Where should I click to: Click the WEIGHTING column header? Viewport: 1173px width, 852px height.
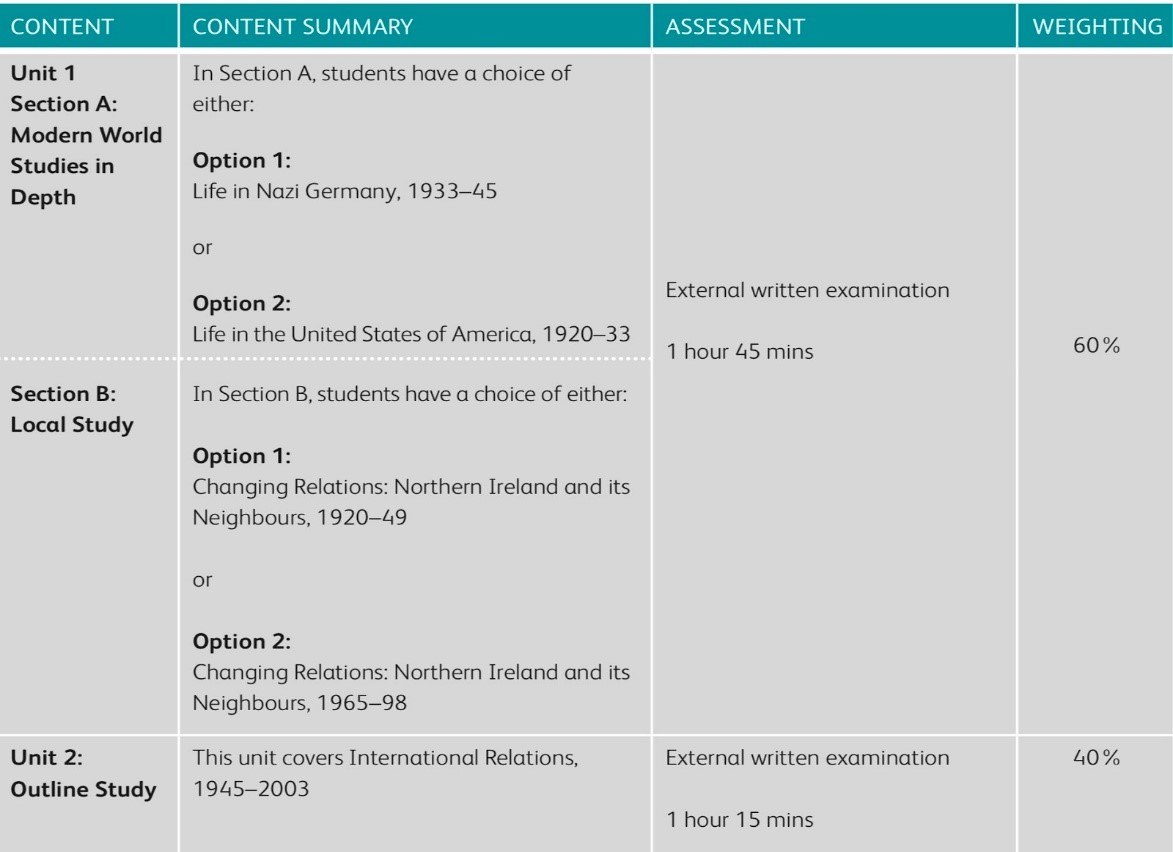(x=1097, y=27)
